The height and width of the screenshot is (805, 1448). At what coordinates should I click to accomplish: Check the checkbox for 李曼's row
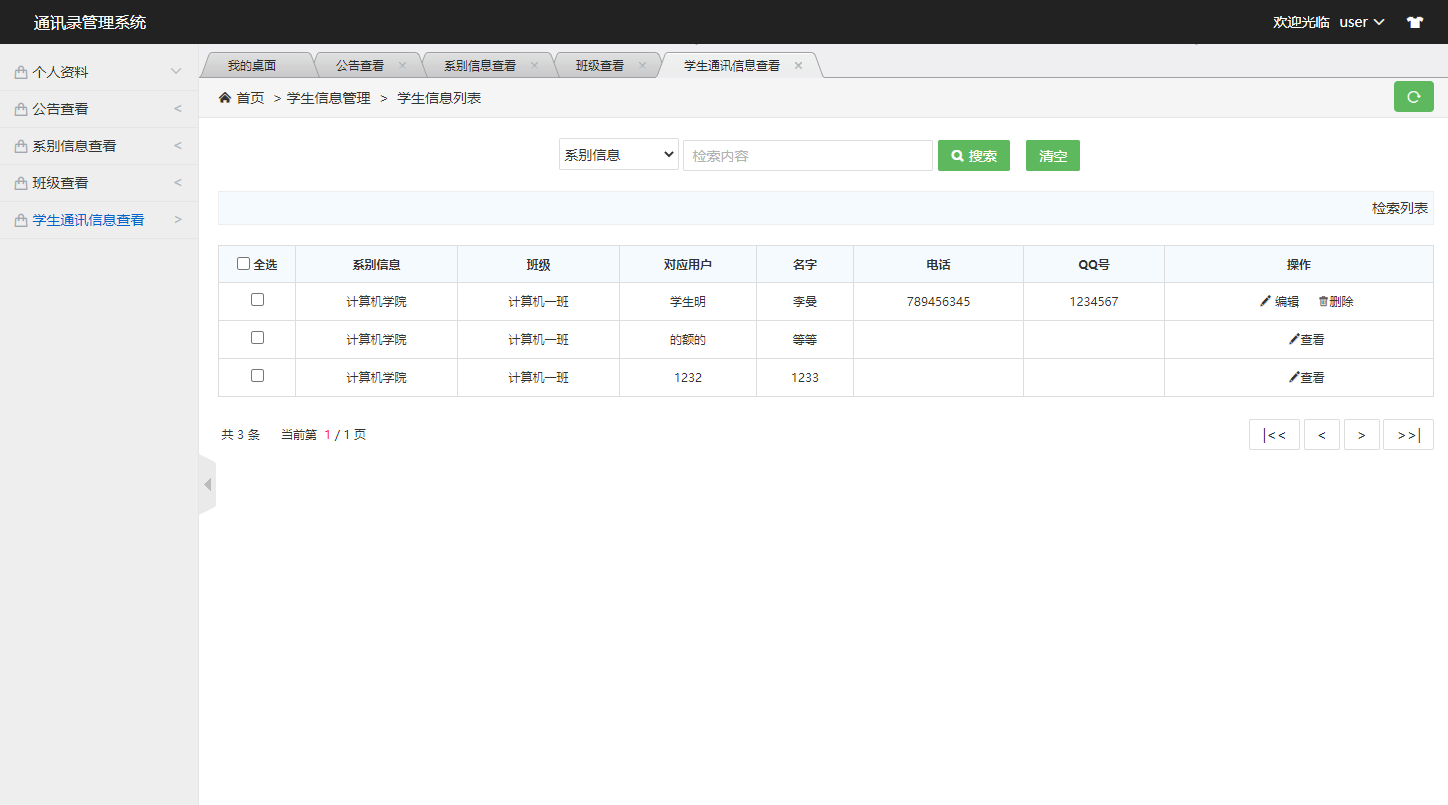(x=257, y=300)
